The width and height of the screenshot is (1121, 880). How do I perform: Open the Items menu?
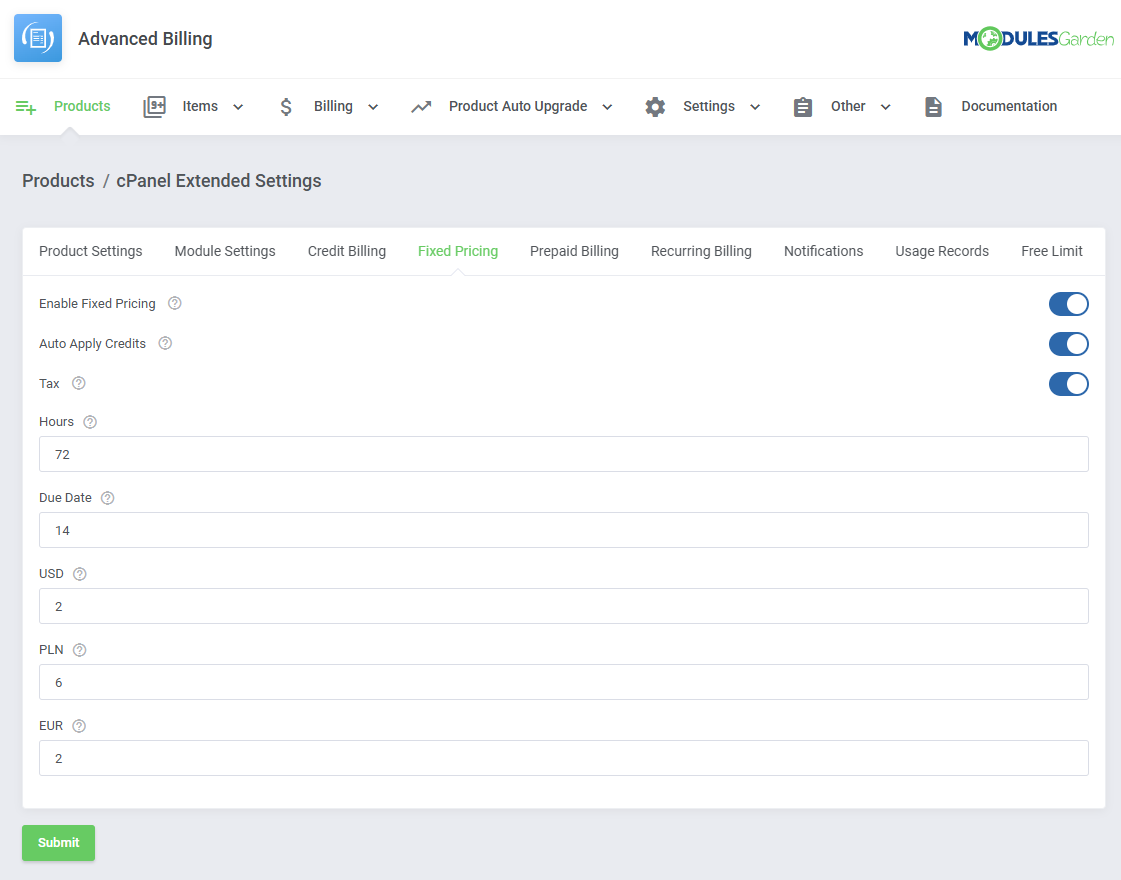point(200,106)
